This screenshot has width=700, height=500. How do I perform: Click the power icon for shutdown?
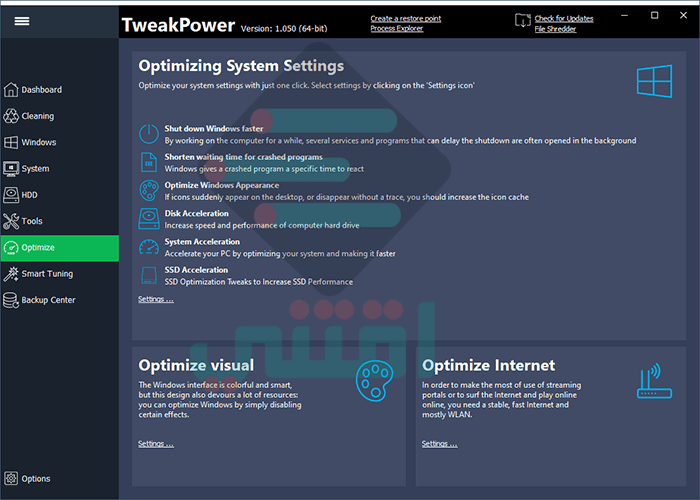click(x=149, y=134)
